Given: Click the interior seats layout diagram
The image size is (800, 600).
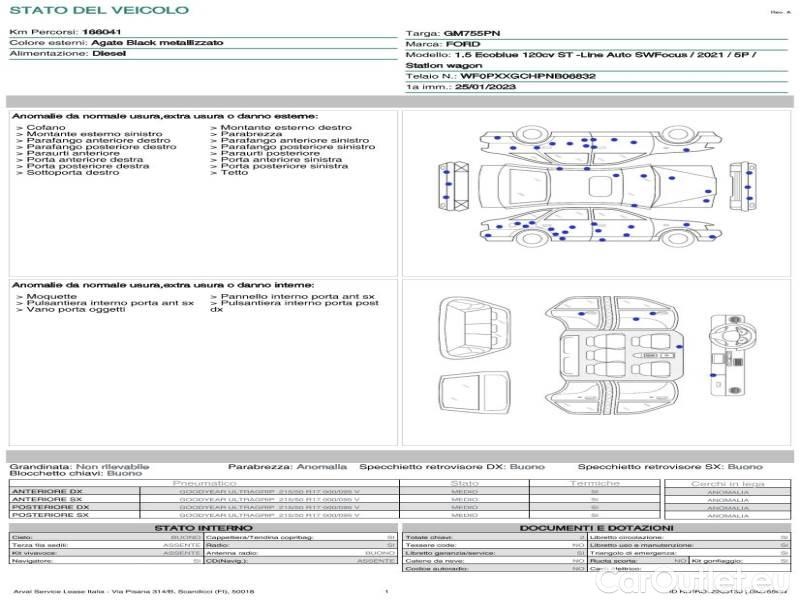Looking at the screenshot, I should pos(613,353).
